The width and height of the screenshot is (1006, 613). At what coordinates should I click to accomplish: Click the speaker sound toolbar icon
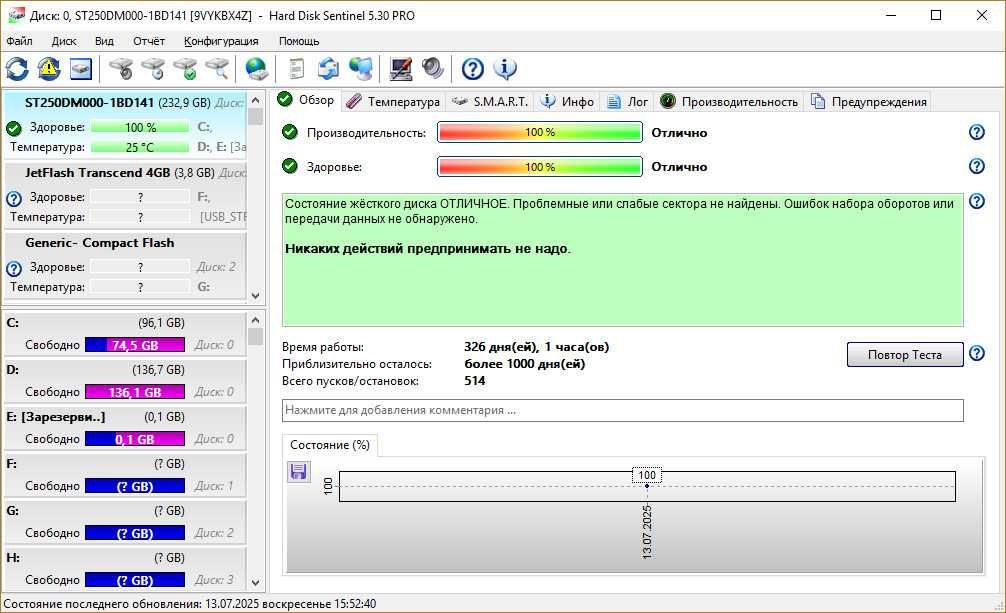tap(433, 69)
